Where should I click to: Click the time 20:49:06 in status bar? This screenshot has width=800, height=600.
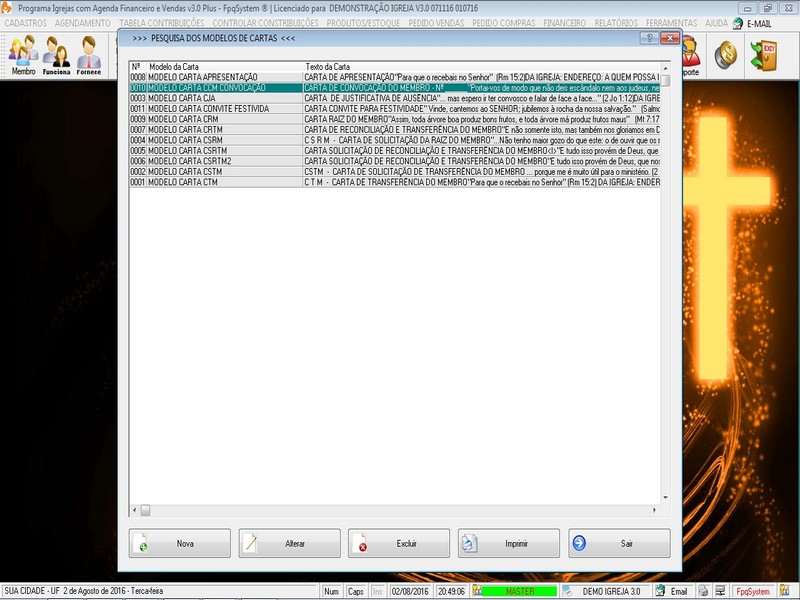point(452,591)
